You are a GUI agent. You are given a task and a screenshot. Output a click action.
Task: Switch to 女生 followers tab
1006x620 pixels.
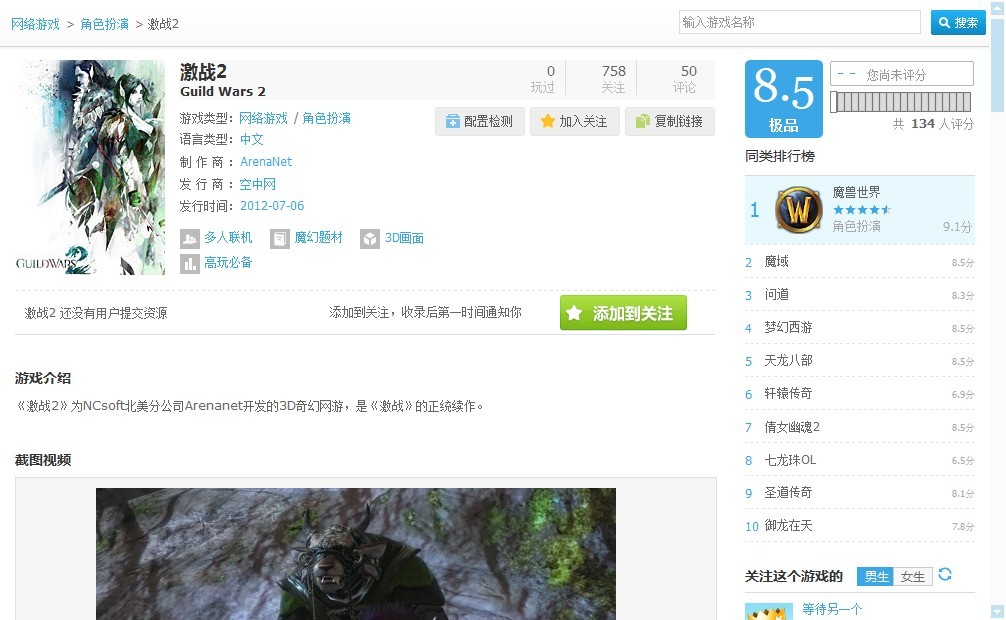(912, 576)
